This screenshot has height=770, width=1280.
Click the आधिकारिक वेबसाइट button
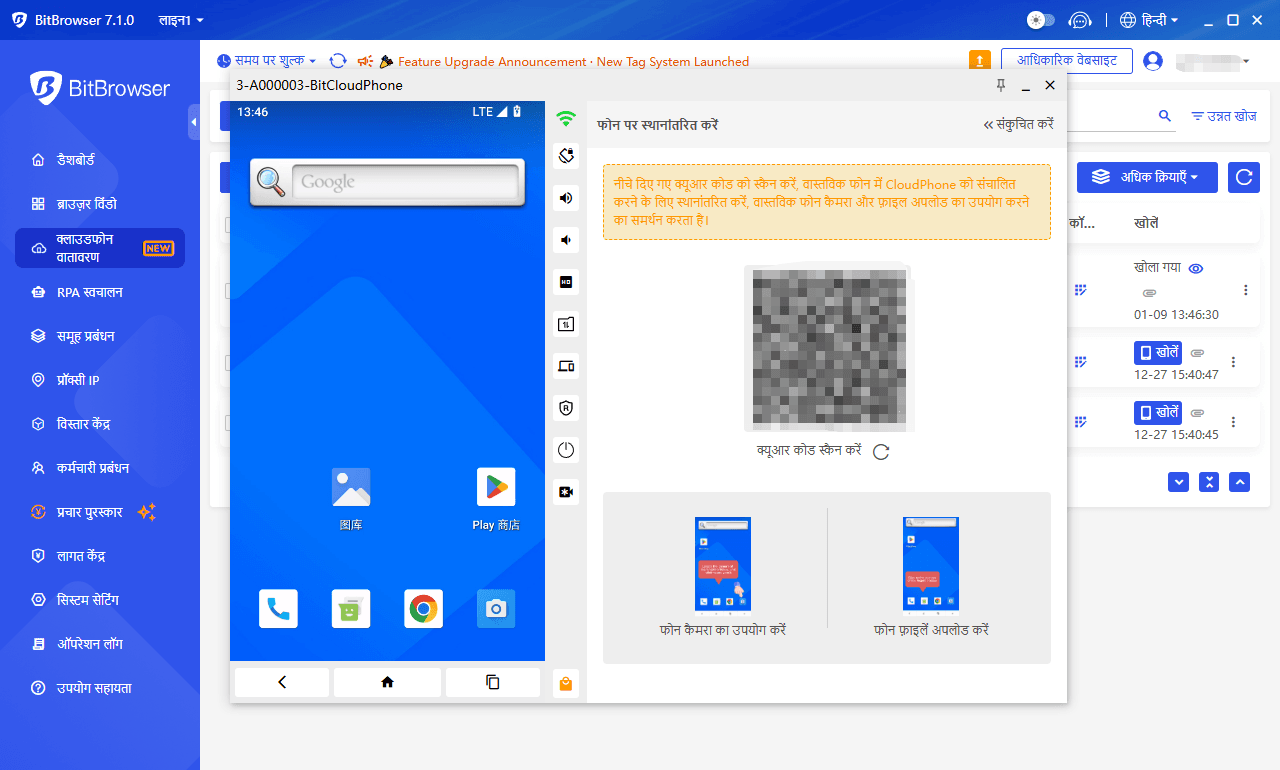[x=1066, y=61]
